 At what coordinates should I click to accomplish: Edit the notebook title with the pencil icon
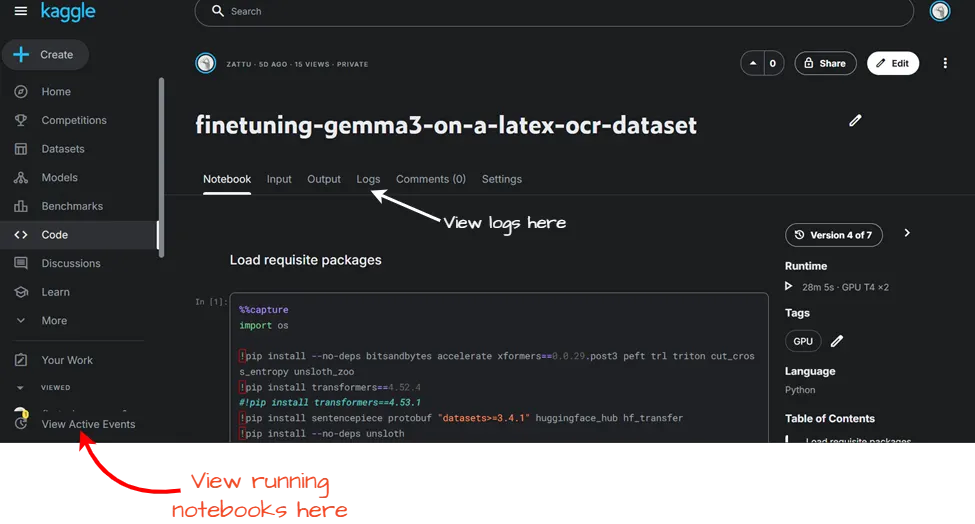856,121
